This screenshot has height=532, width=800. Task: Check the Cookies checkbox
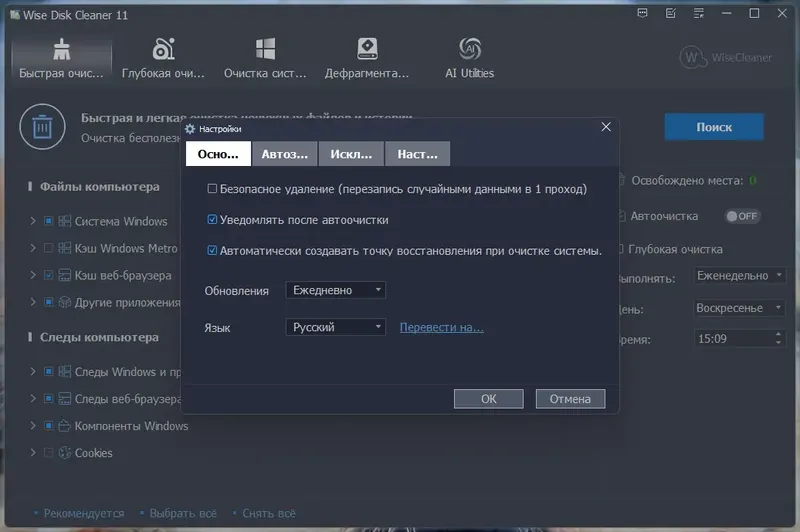pyautogui.click(x=48, y=452)
